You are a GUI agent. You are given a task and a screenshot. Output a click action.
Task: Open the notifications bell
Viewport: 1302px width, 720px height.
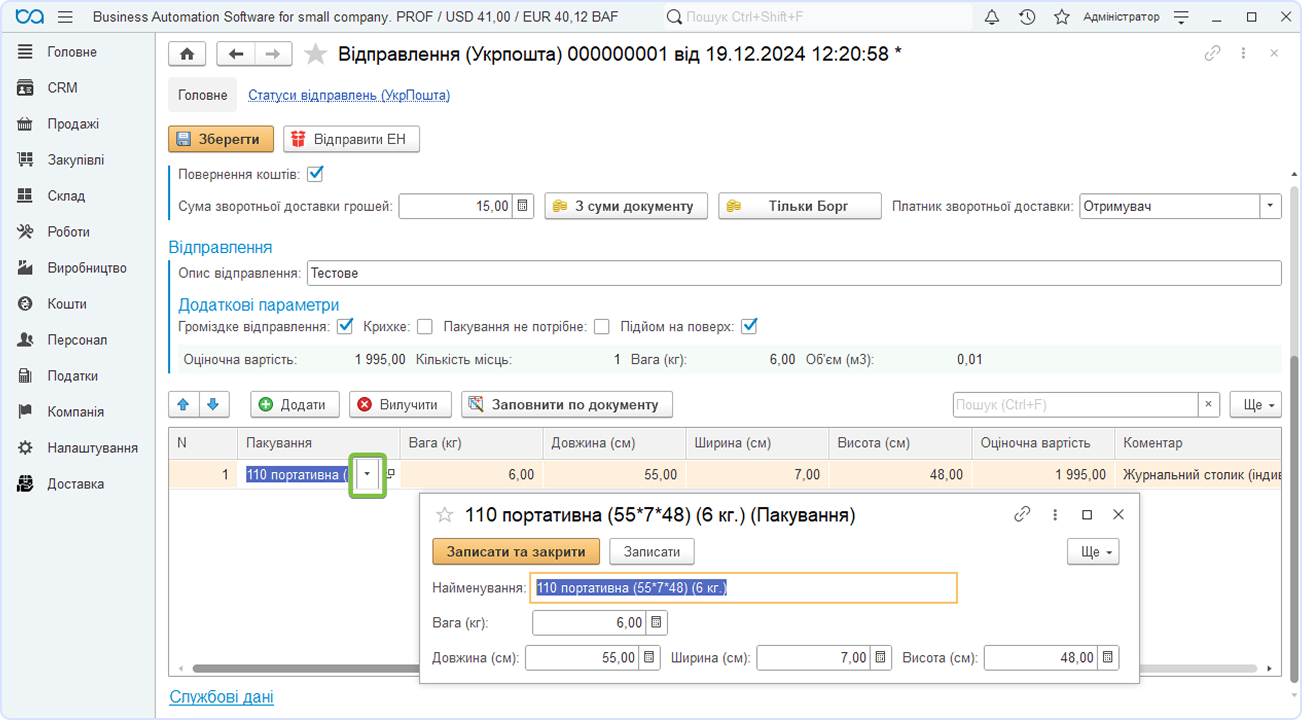tap(992, 17)
